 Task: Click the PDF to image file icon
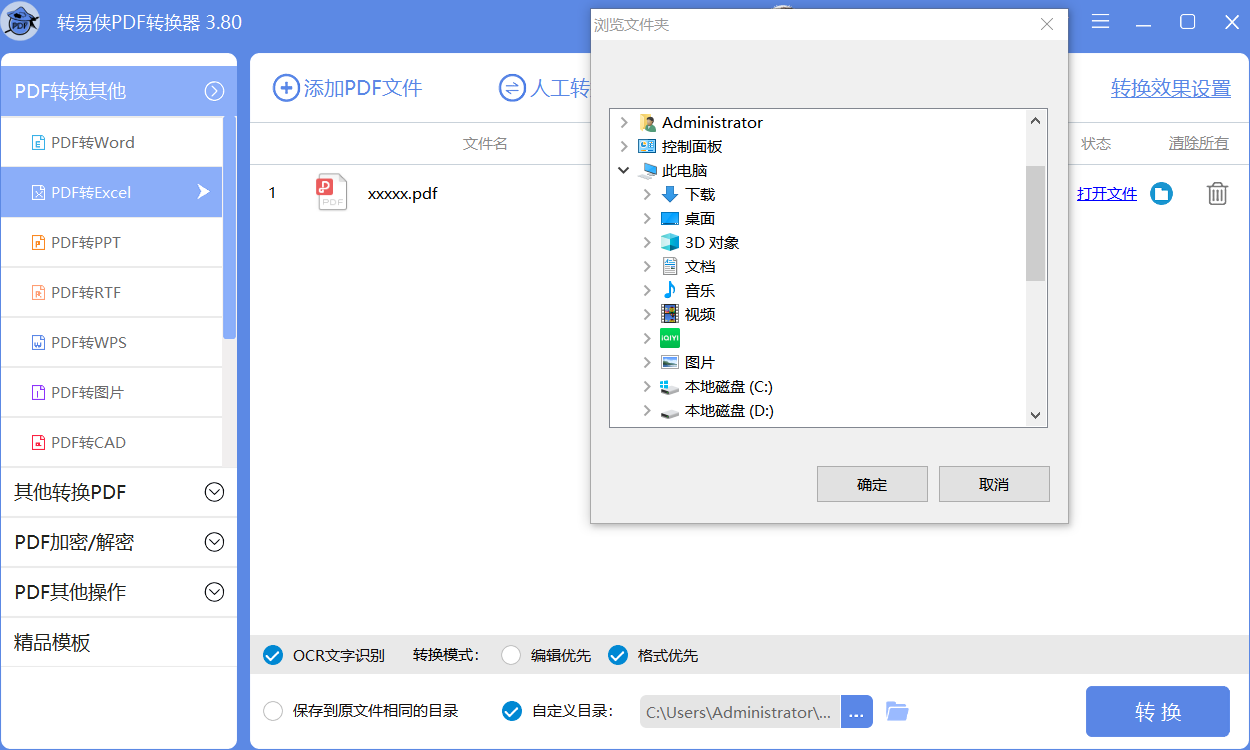[x=39, y=393]
